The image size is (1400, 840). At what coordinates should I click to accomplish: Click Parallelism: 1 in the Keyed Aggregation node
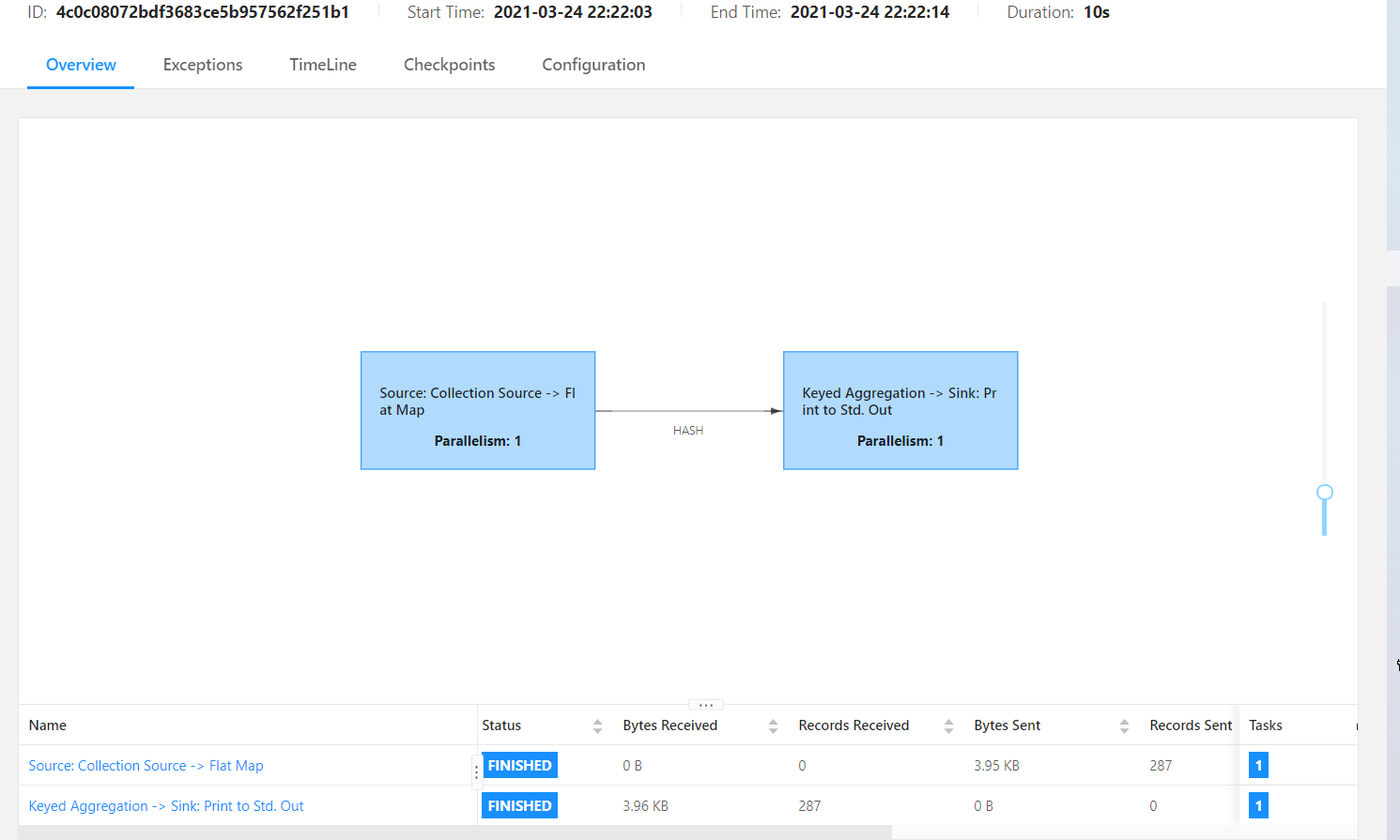click(900, 441)
